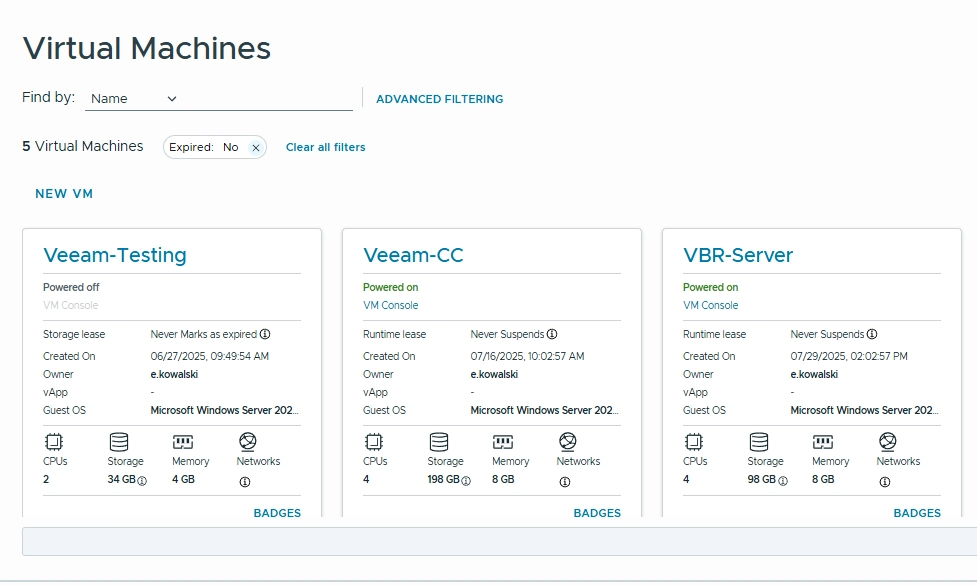The height and width of the screenshot is (586, 977).
Task: Click info icon next to Veeam-Testing storage lease
Action: click(x=265, y=334)
